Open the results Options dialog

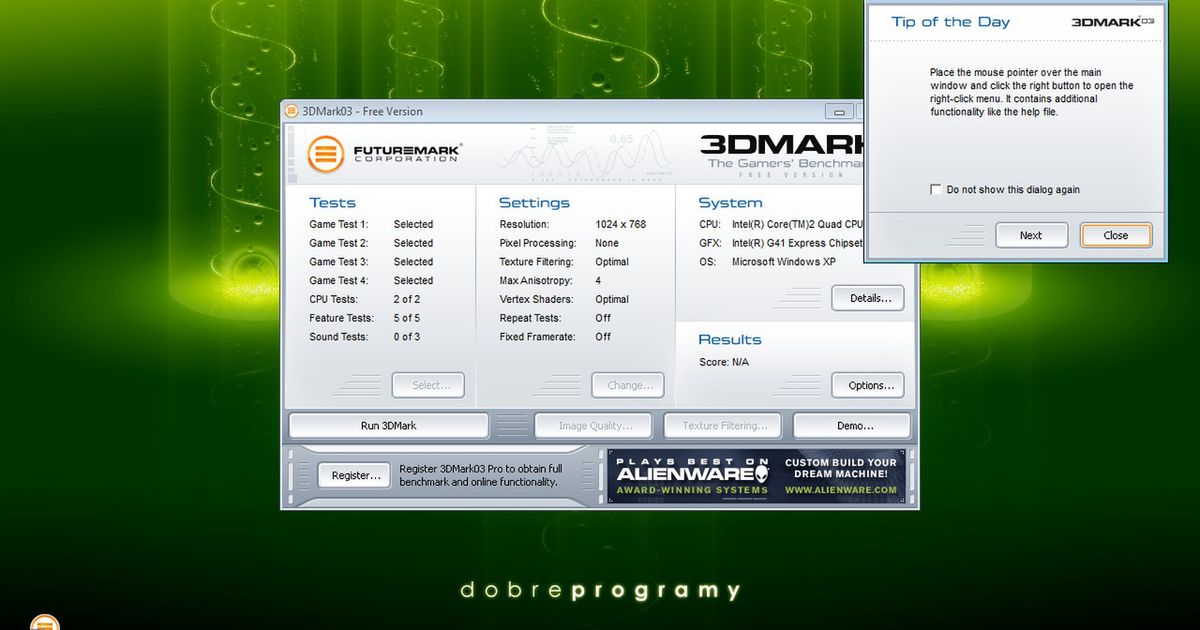(867, 385)
